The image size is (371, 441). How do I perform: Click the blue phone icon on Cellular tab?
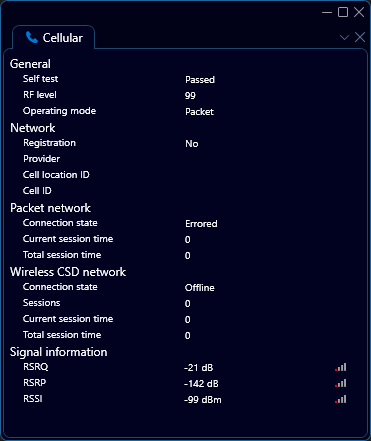click(32, 37)
